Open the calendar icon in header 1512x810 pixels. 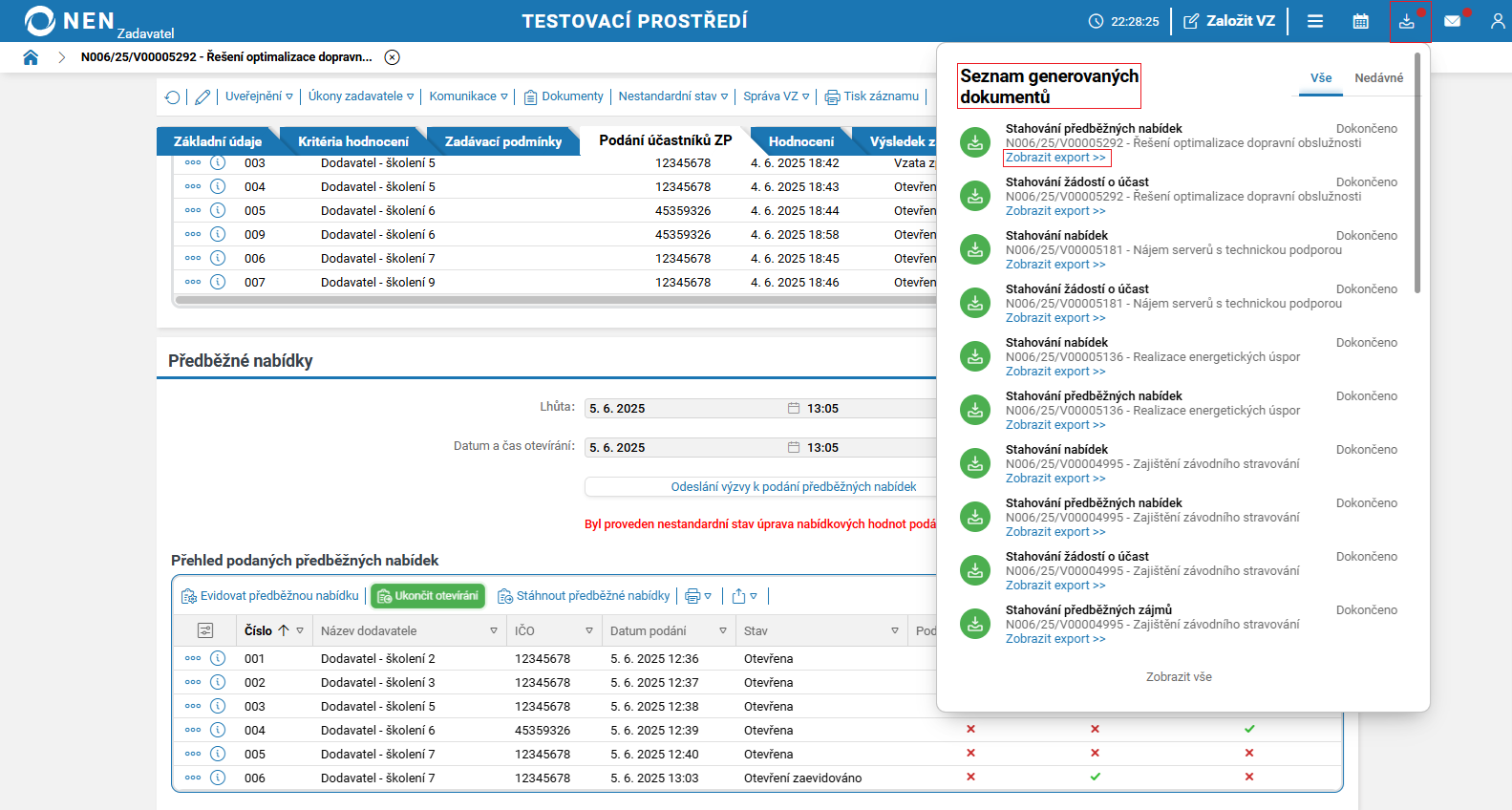(x=1361, y=21)
